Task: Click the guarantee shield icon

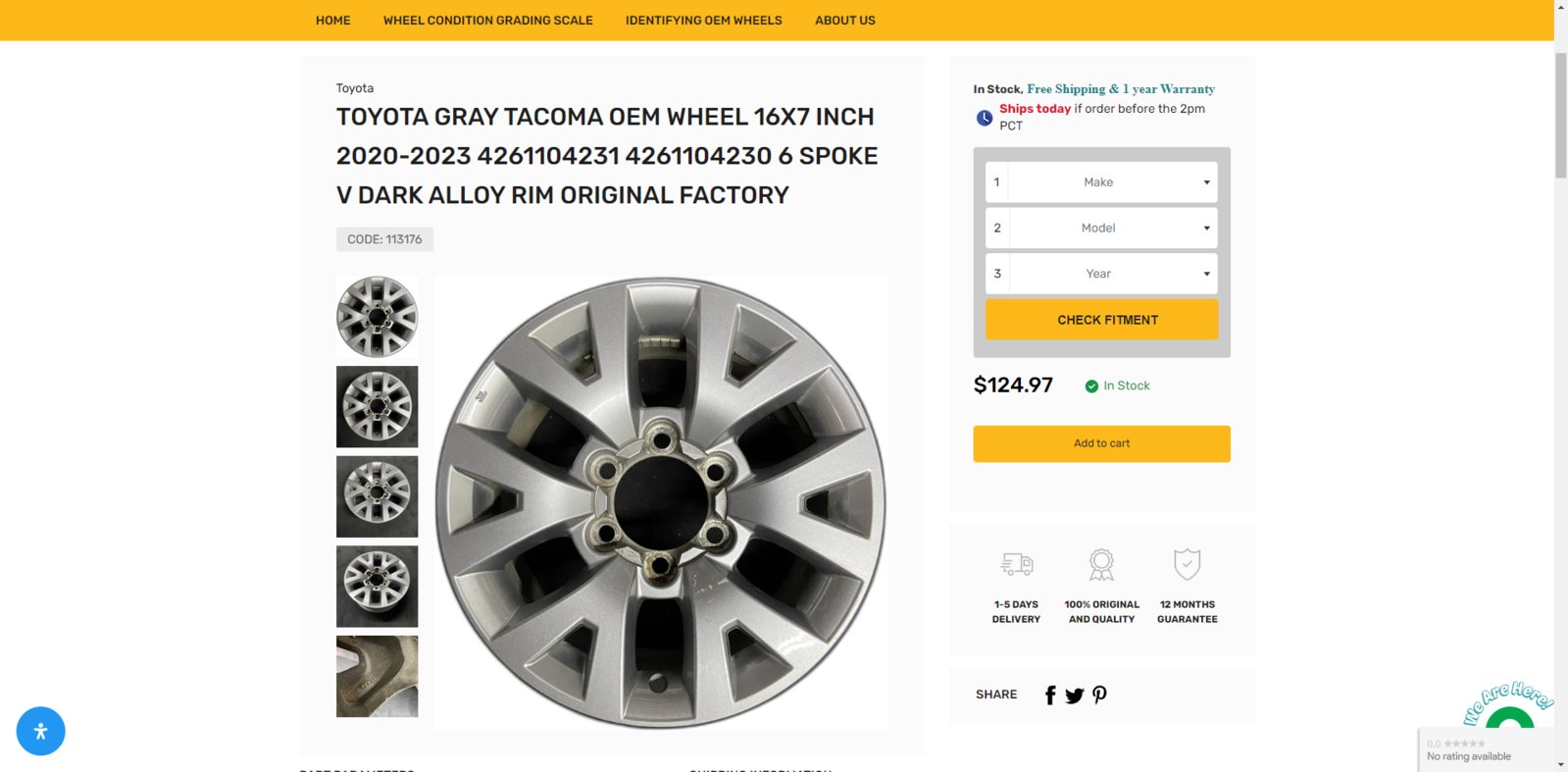Action: [x=1188, y=564]
